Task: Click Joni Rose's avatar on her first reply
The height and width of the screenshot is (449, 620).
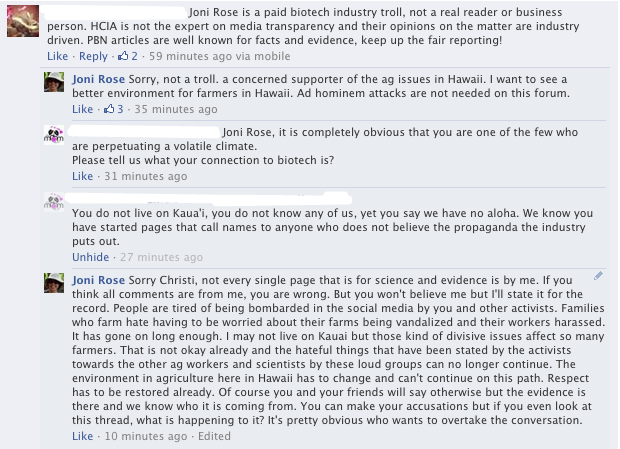Action: click(x=56, y=83)
